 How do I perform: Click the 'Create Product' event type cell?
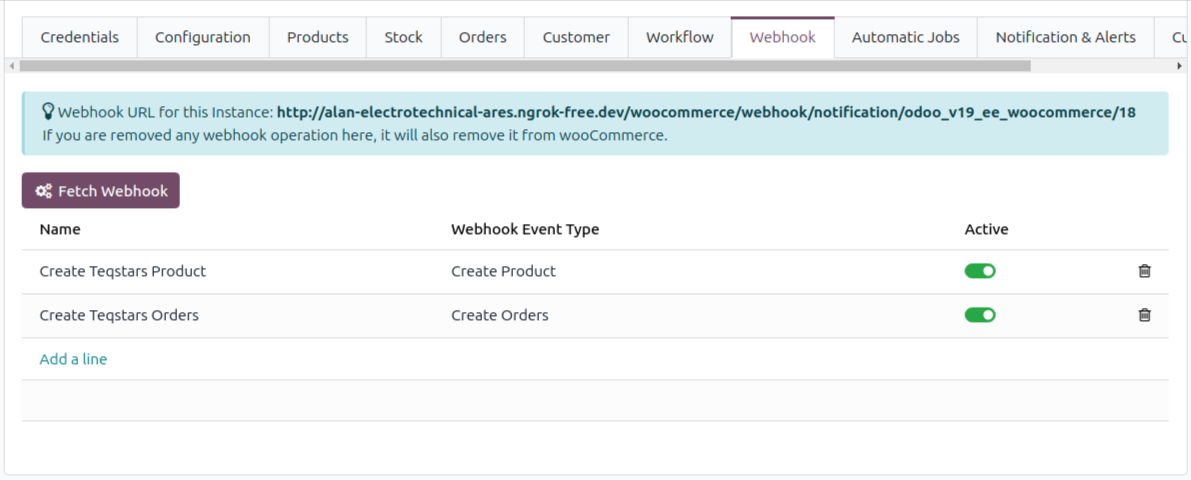[503, 271]
